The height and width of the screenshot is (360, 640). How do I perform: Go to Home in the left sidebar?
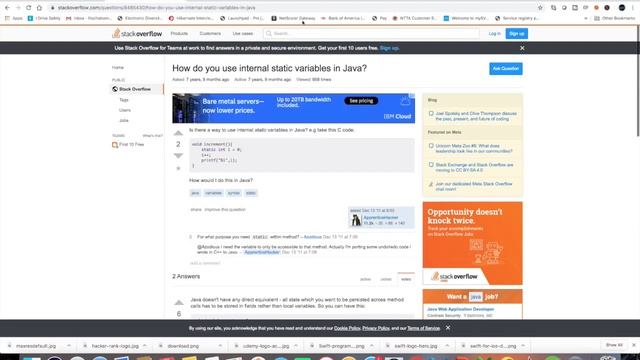118,67
